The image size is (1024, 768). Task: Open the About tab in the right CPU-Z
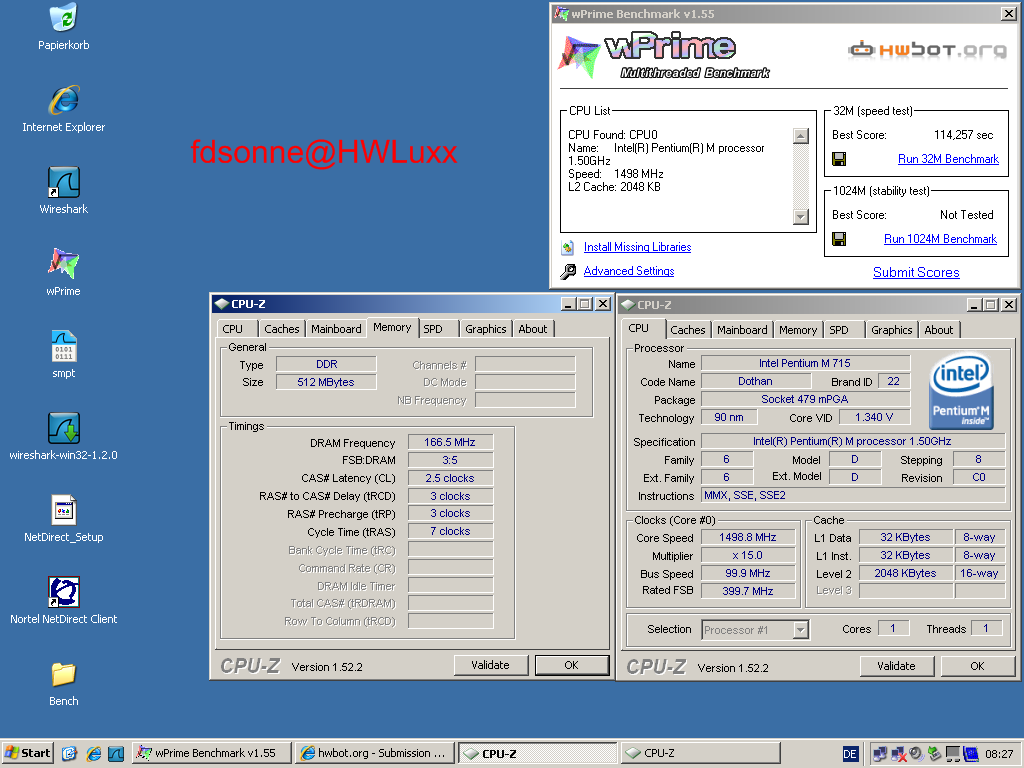click(938, 330)
